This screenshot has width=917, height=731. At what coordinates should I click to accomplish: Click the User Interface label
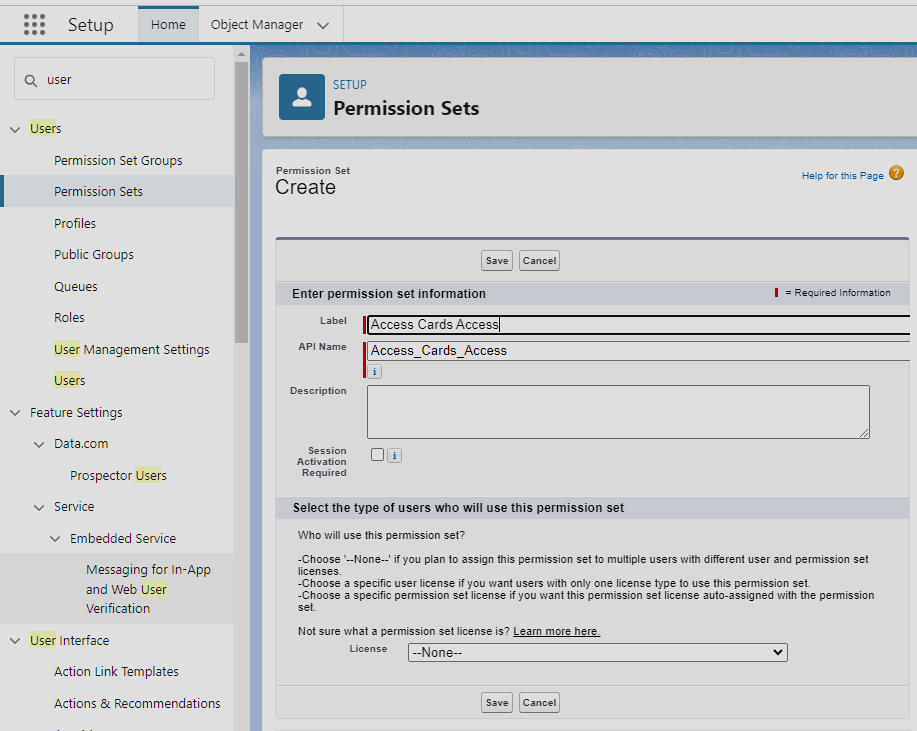70,640
